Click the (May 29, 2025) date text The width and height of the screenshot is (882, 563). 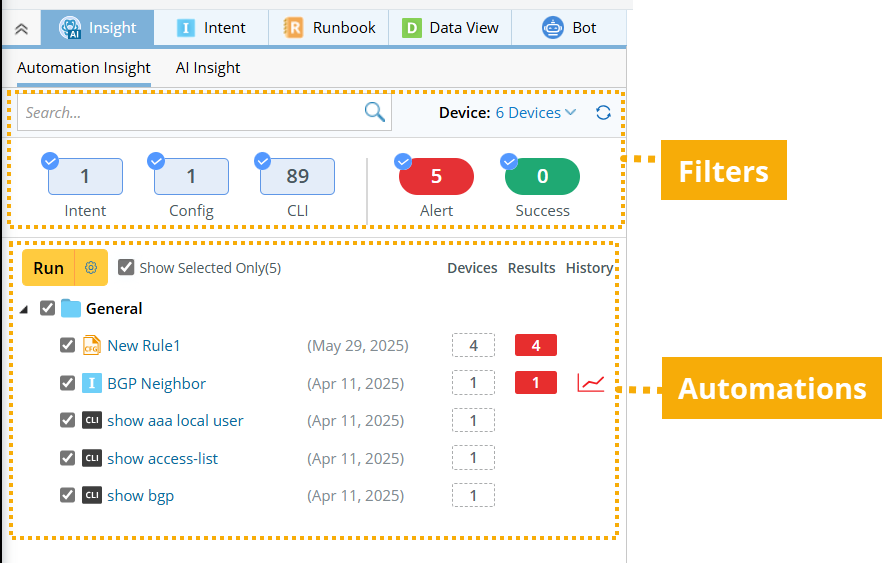coord(358,345)
